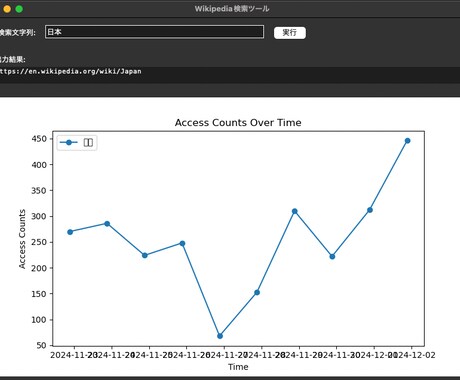
Task: Click the chart legend box
Action: pos(77,143)
